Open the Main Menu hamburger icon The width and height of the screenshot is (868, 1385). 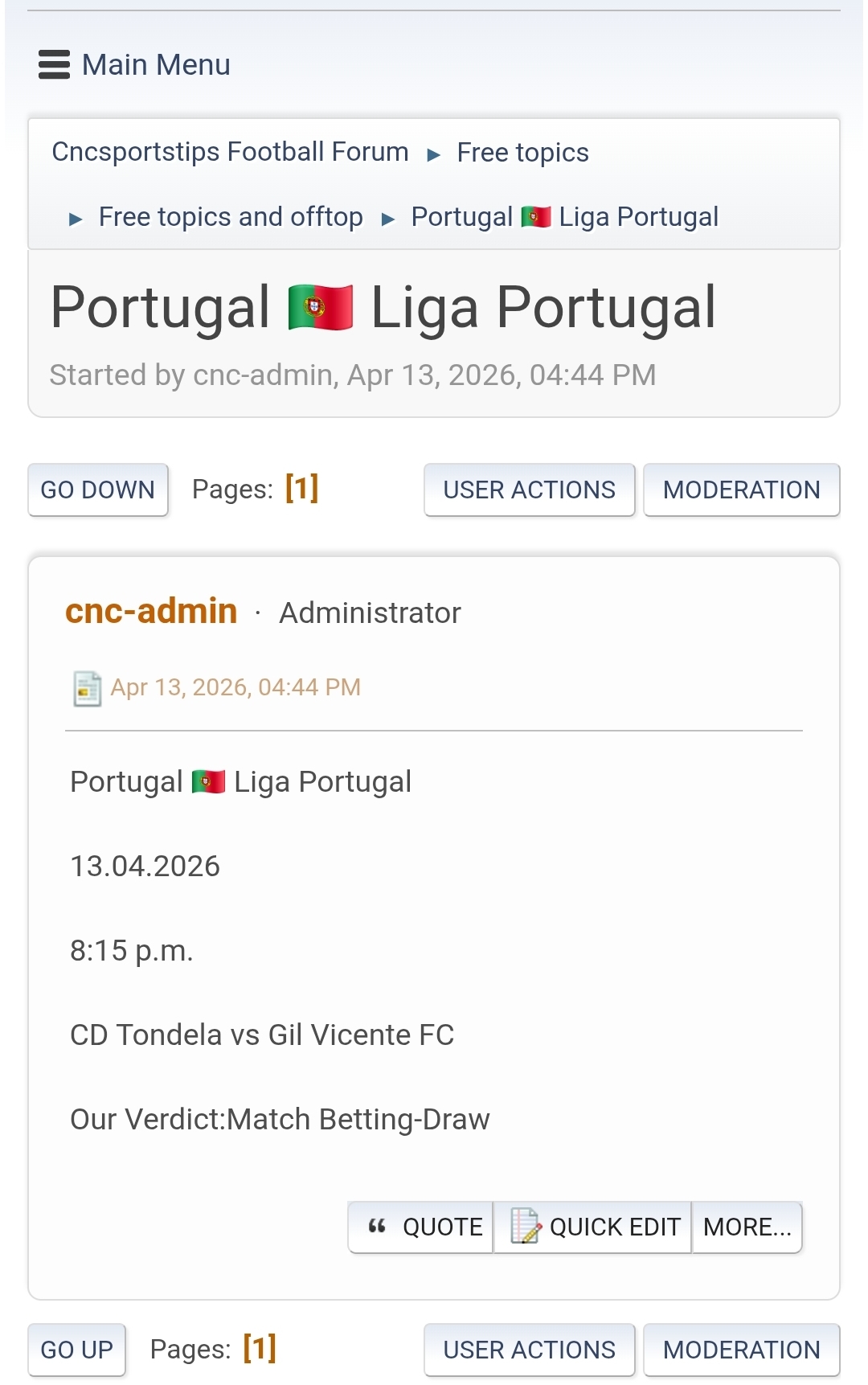[x=54, y=65]
